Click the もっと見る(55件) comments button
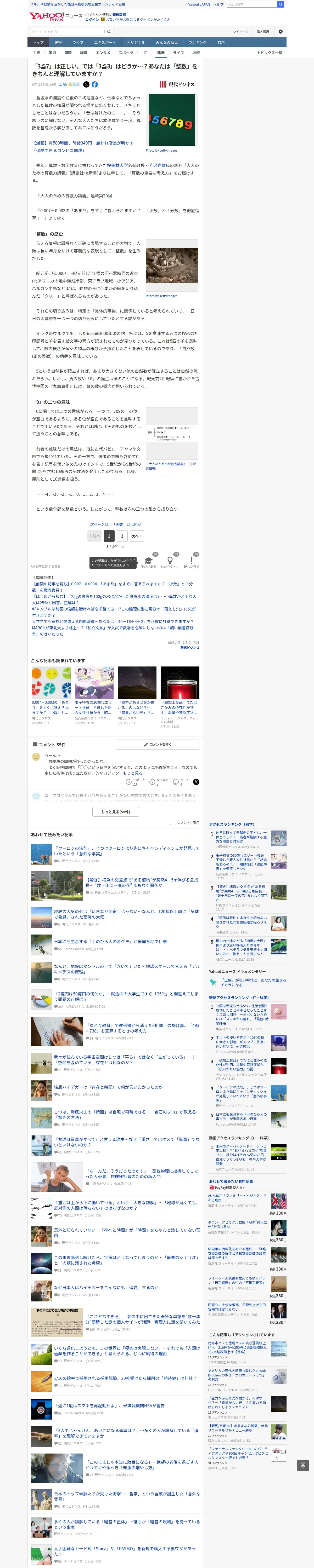This screenshot has height=1568, width=314. point(116,811)
